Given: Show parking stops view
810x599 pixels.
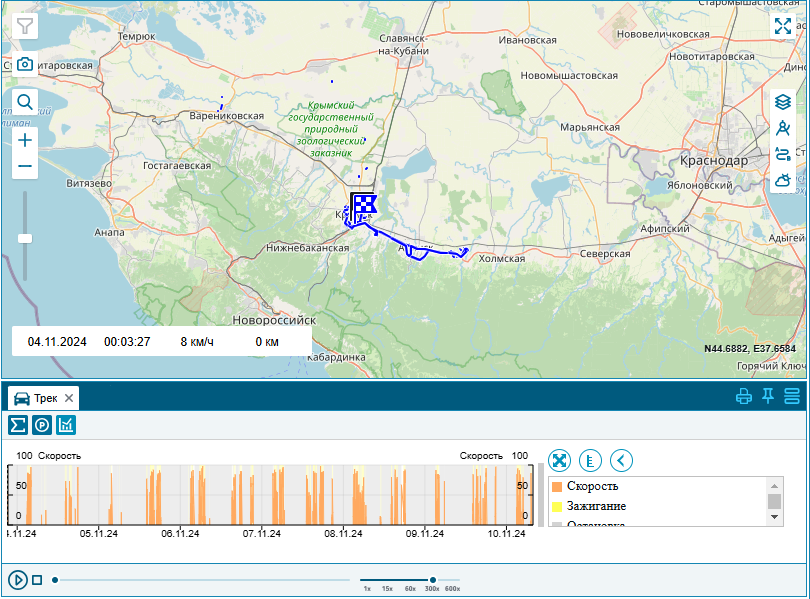Looking at the screenshot, I should pos(42,425).
